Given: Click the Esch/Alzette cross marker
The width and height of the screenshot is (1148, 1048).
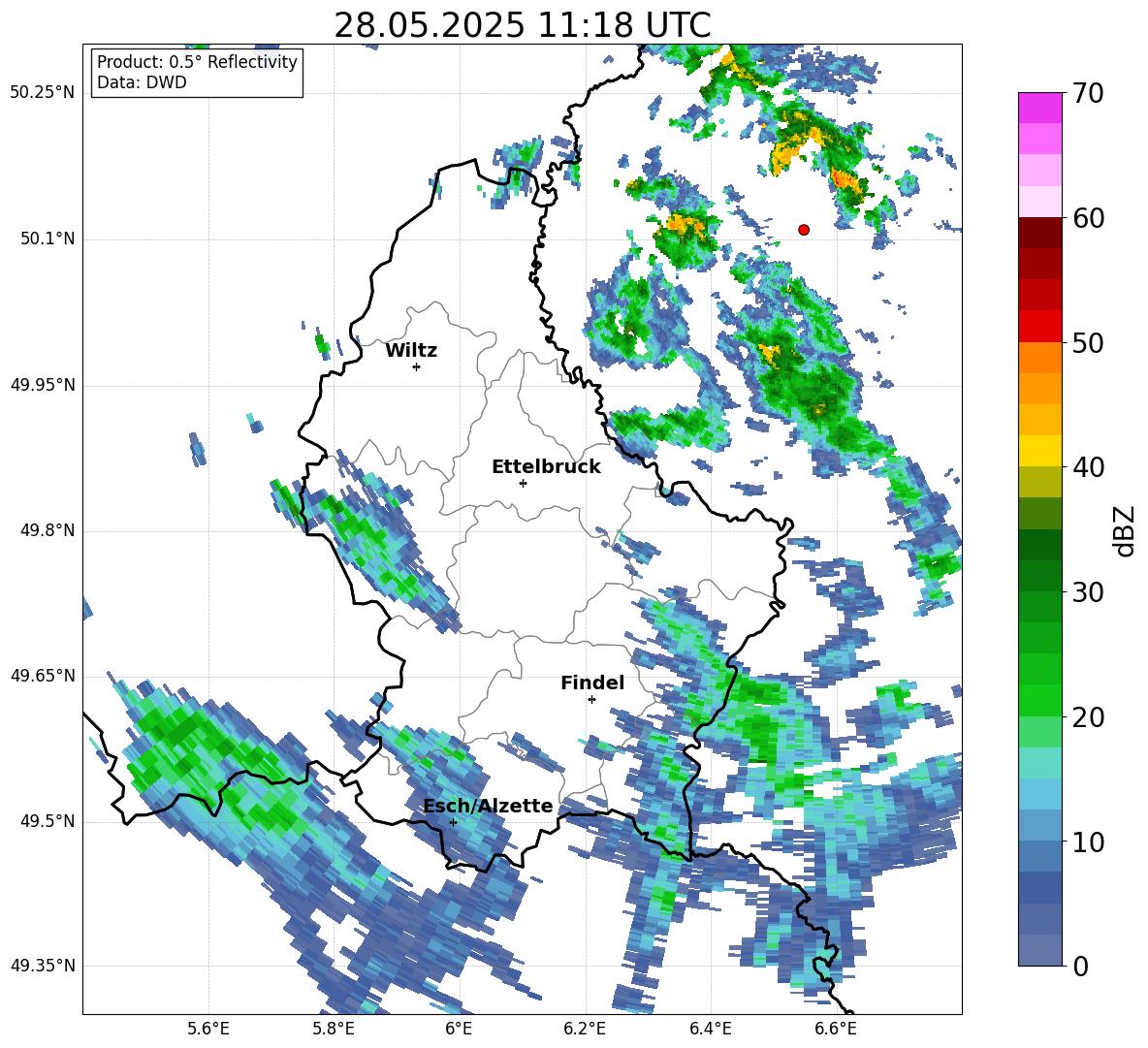Looking at the screenshot, I should click(453, 822).
